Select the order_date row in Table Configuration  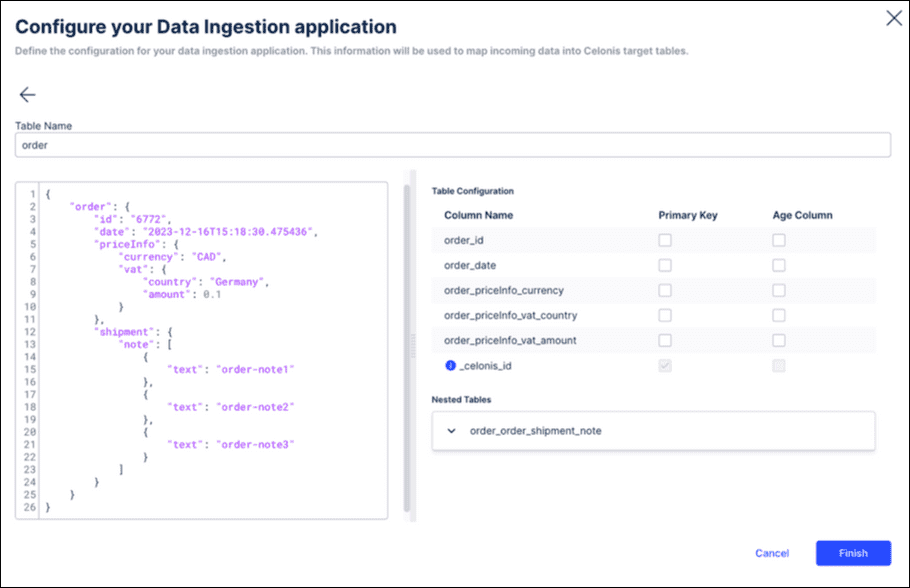[550, 265]
